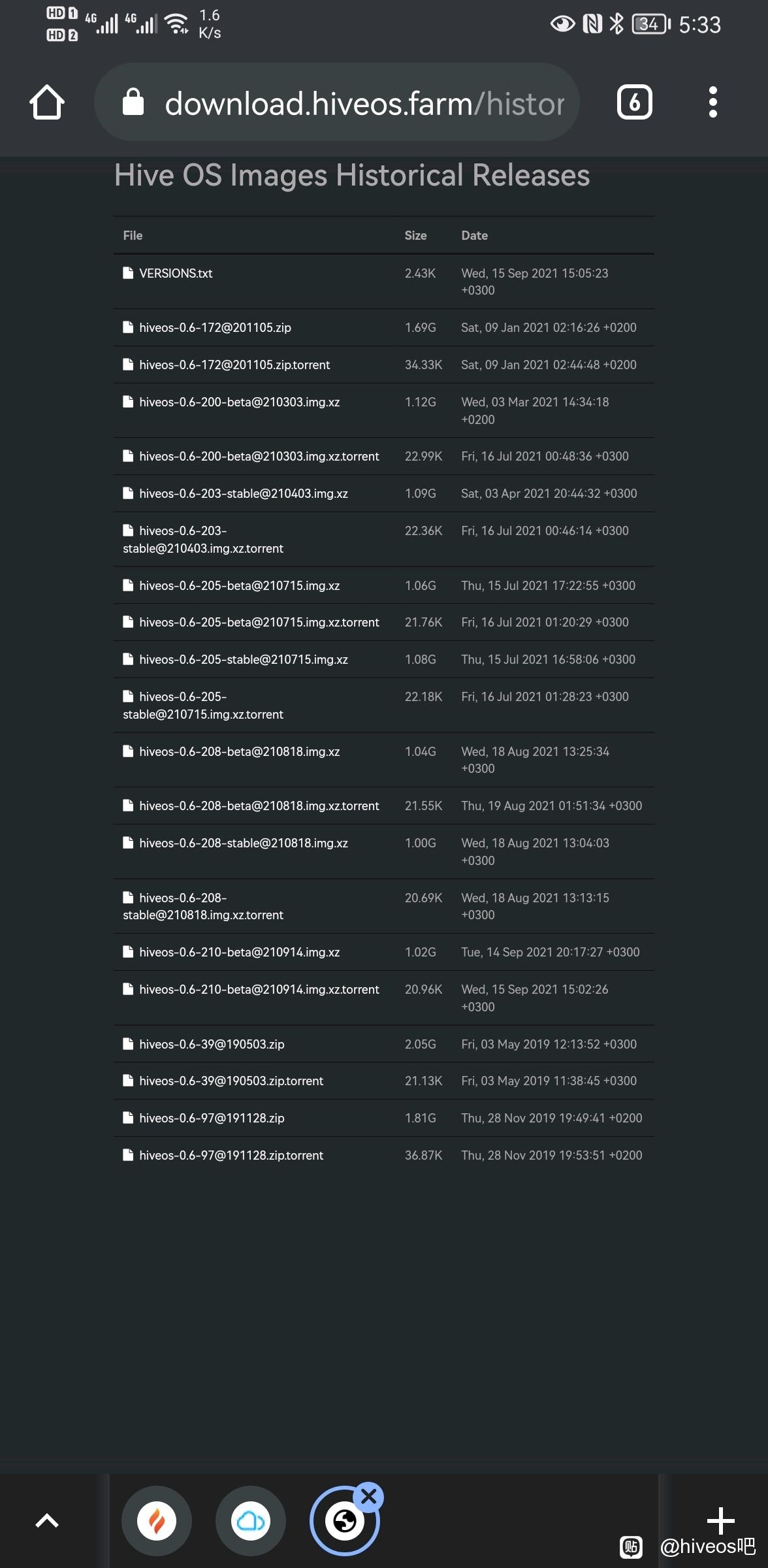Viewport: 768px width, 1568px height.
Task: Tap file icon beside hiveos-0.6-200-beta@210303.img.xz
Action: 128,402
